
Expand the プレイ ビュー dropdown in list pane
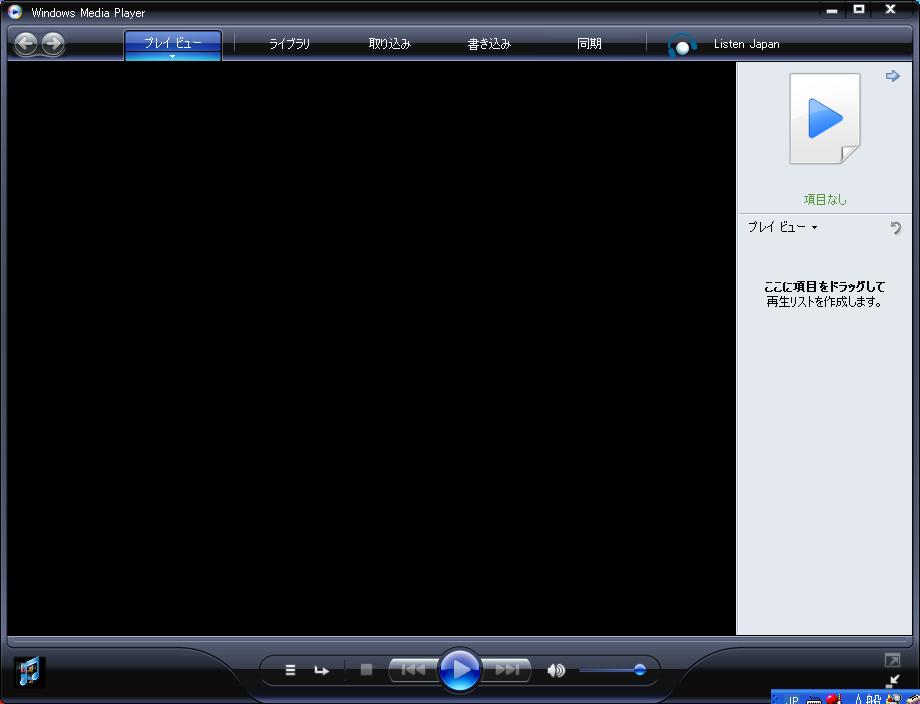pyautogui.click(x=782, y=227)
